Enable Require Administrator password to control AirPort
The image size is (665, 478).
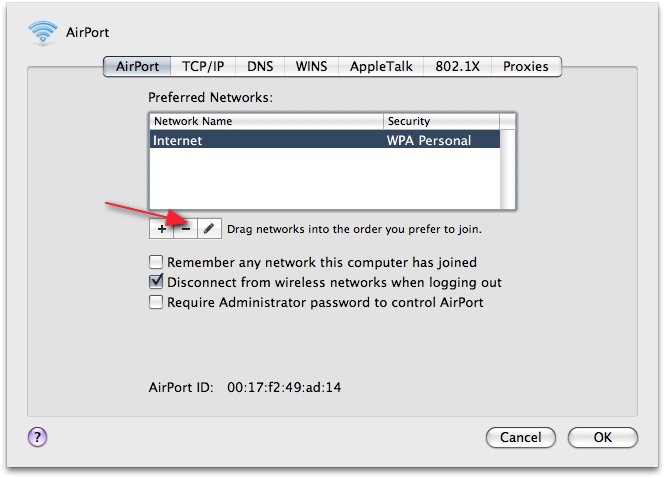pos(156,303)
